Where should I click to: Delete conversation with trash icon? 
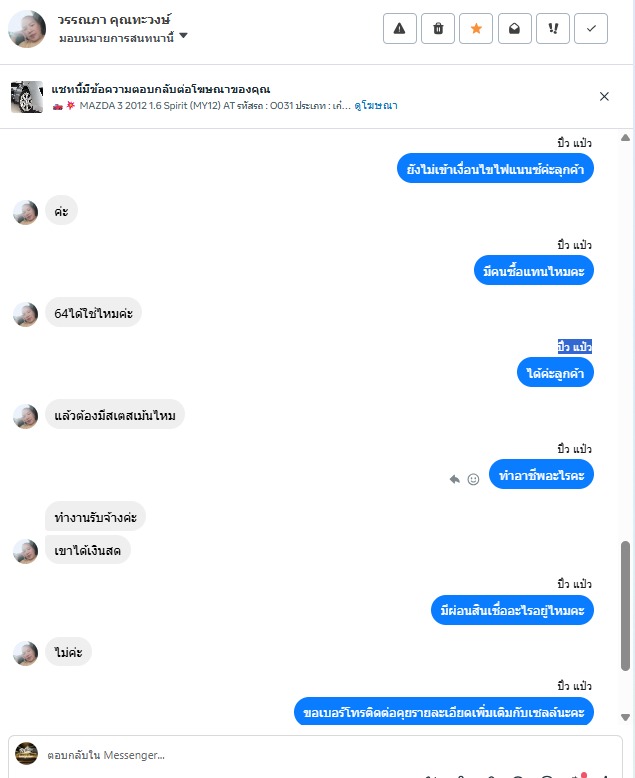pyautogui.click(x=438, y=29)
